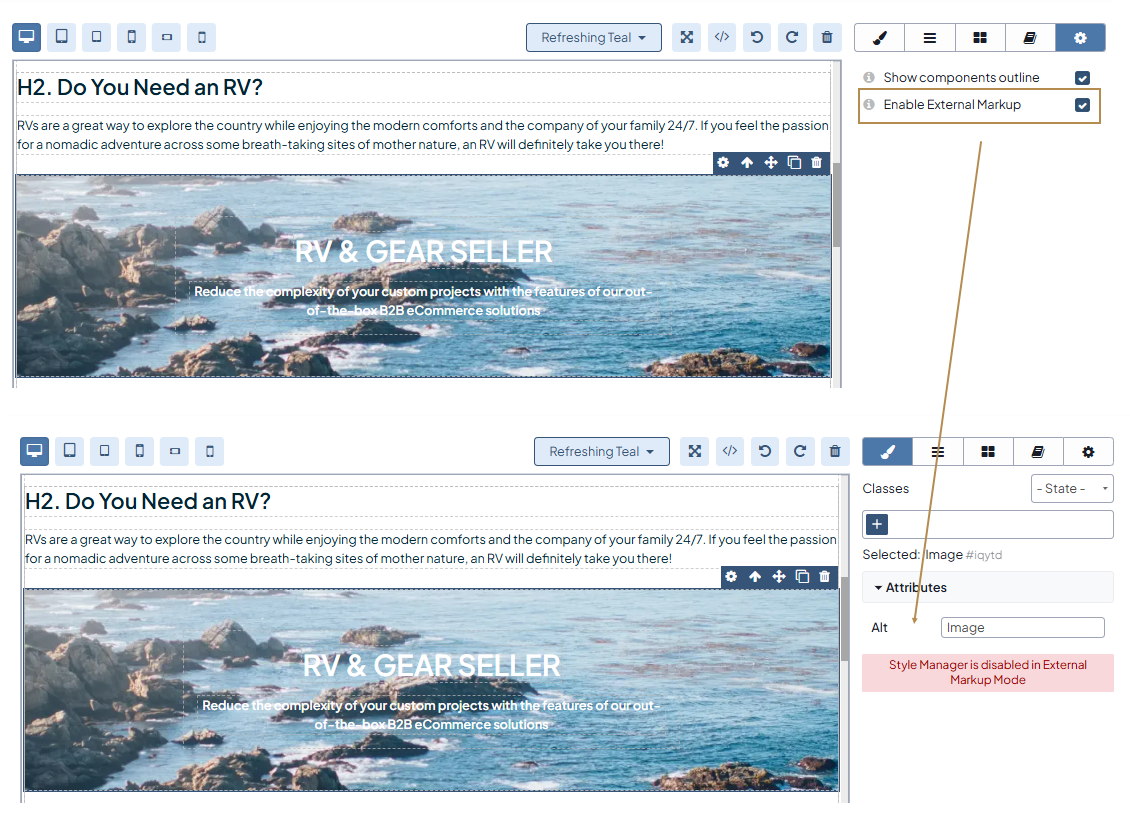Viewport: 1130px width, 830px height.
Task: Click undo icon in lower editor toolbar
Action: (765, 452)
